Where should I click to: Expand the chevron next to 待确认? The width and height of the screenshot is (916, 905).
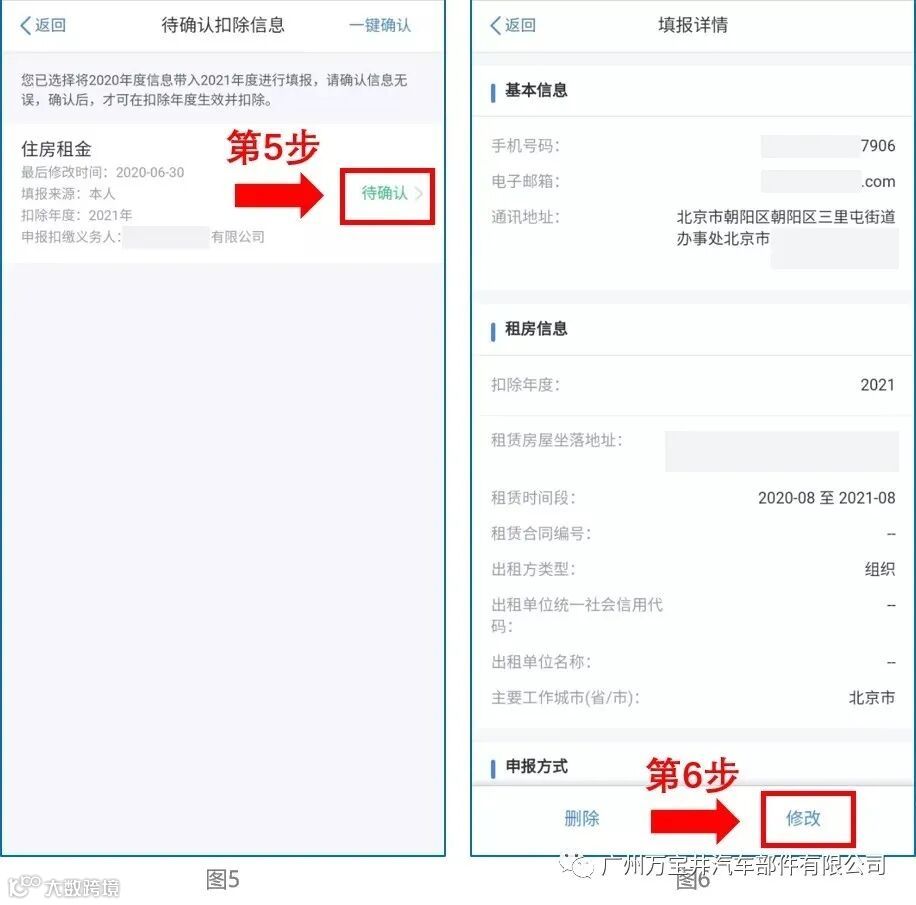tap(419, 193)
